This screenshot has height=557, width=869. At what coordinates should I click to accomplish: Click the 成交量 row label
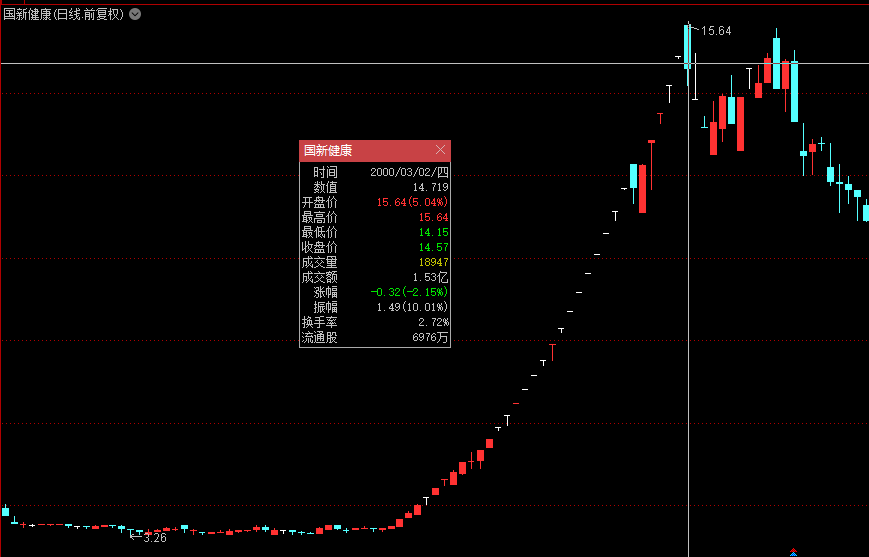(x=319, y=262)
